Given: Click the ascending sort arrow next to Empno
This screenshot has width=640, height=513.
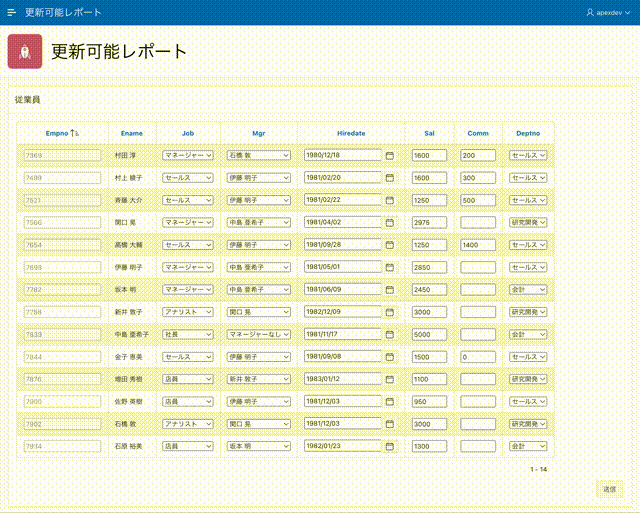Looking at the screenshot, I should (74, 133).
